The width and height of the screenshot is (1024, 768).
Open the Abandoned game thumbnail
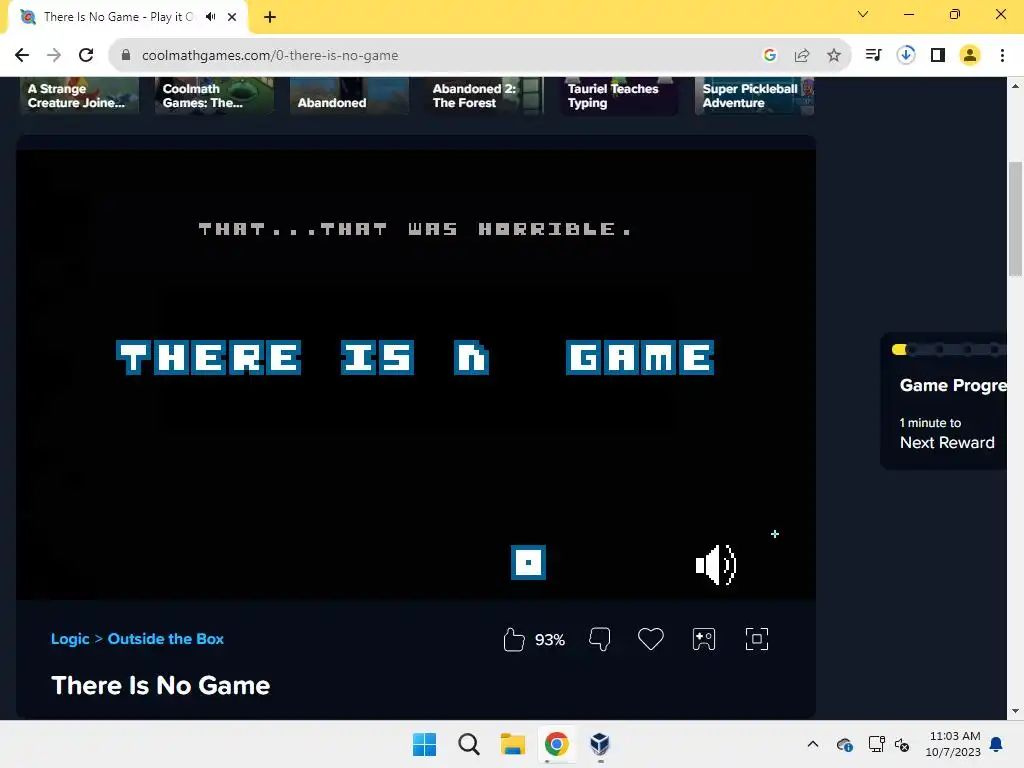(349, 96)
